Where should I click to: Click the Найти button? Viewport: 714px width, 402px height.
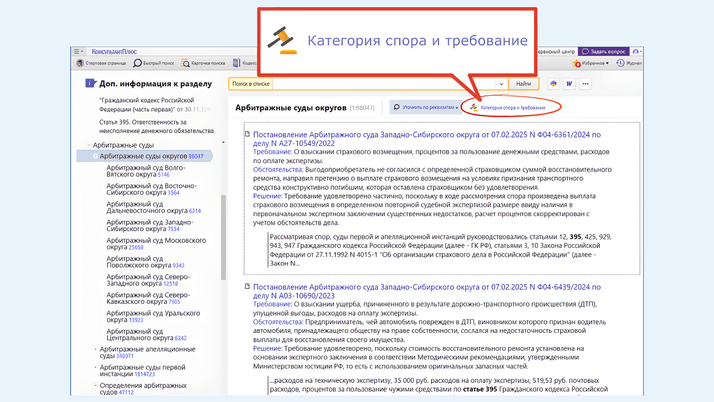pyautogui.click(x=524, y=84)
